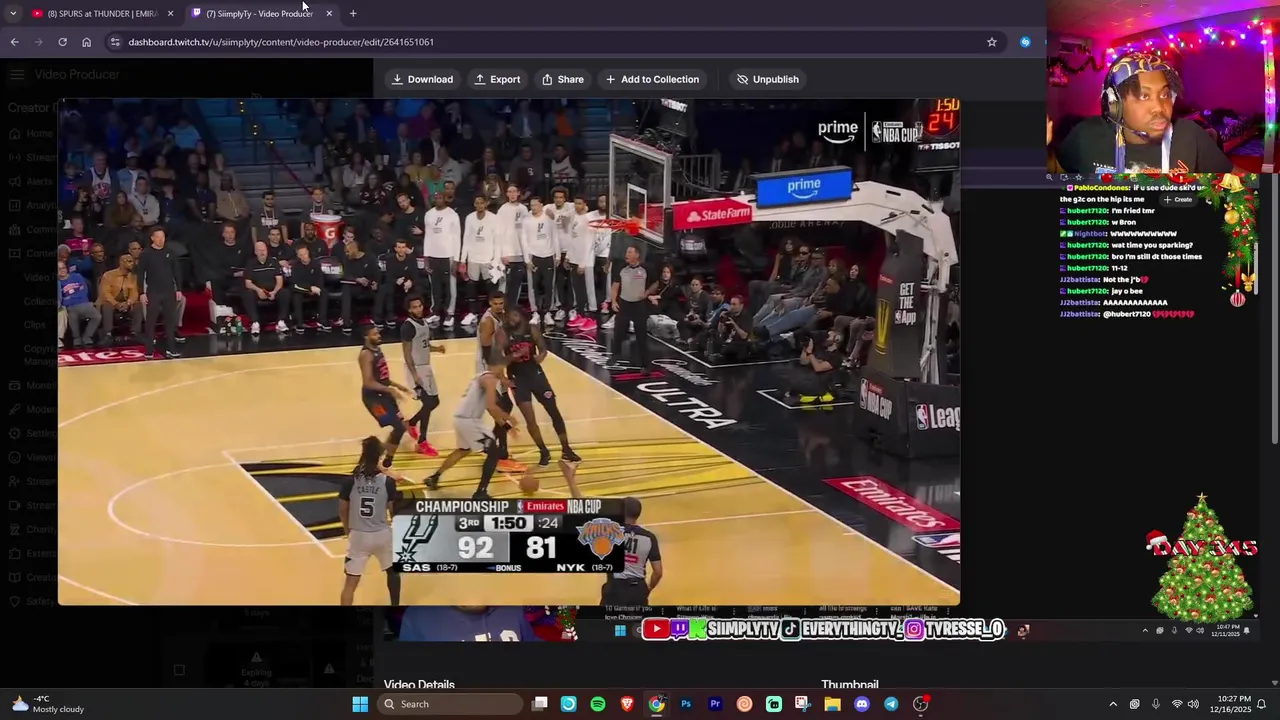Go back with the browser back arrow
The image size is (1280, 720).
pyautogui.click(x=14, y=42)
